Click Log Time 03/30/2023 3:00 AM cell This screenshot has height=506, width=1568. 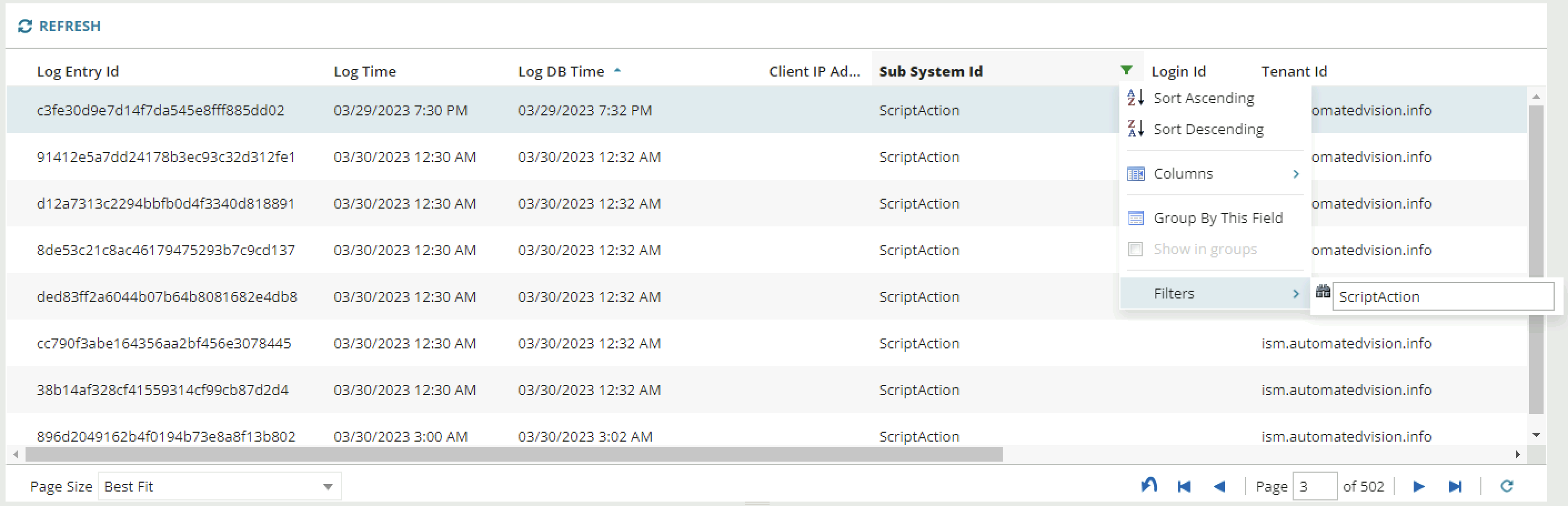tap(400, 437)
